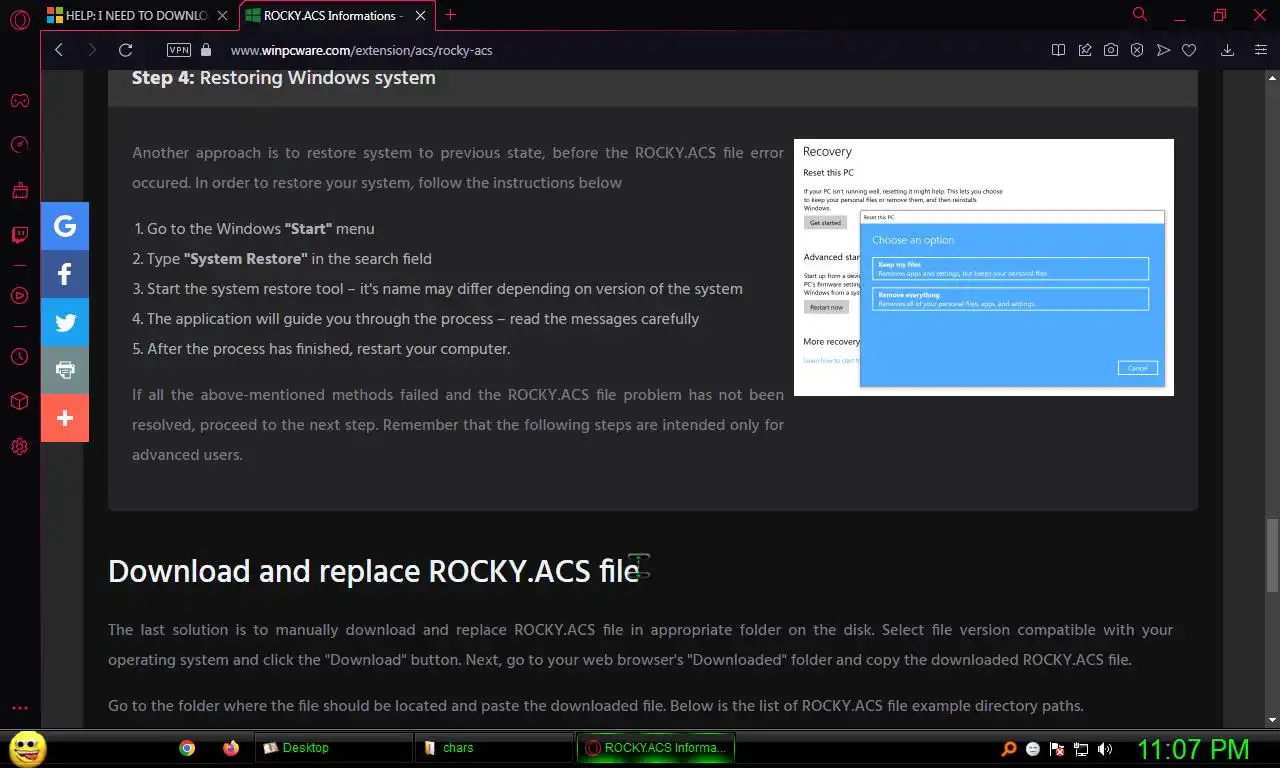Click the address bar URL field
The width and height of the screenshot is (1280, 768).
pos(630,50)
